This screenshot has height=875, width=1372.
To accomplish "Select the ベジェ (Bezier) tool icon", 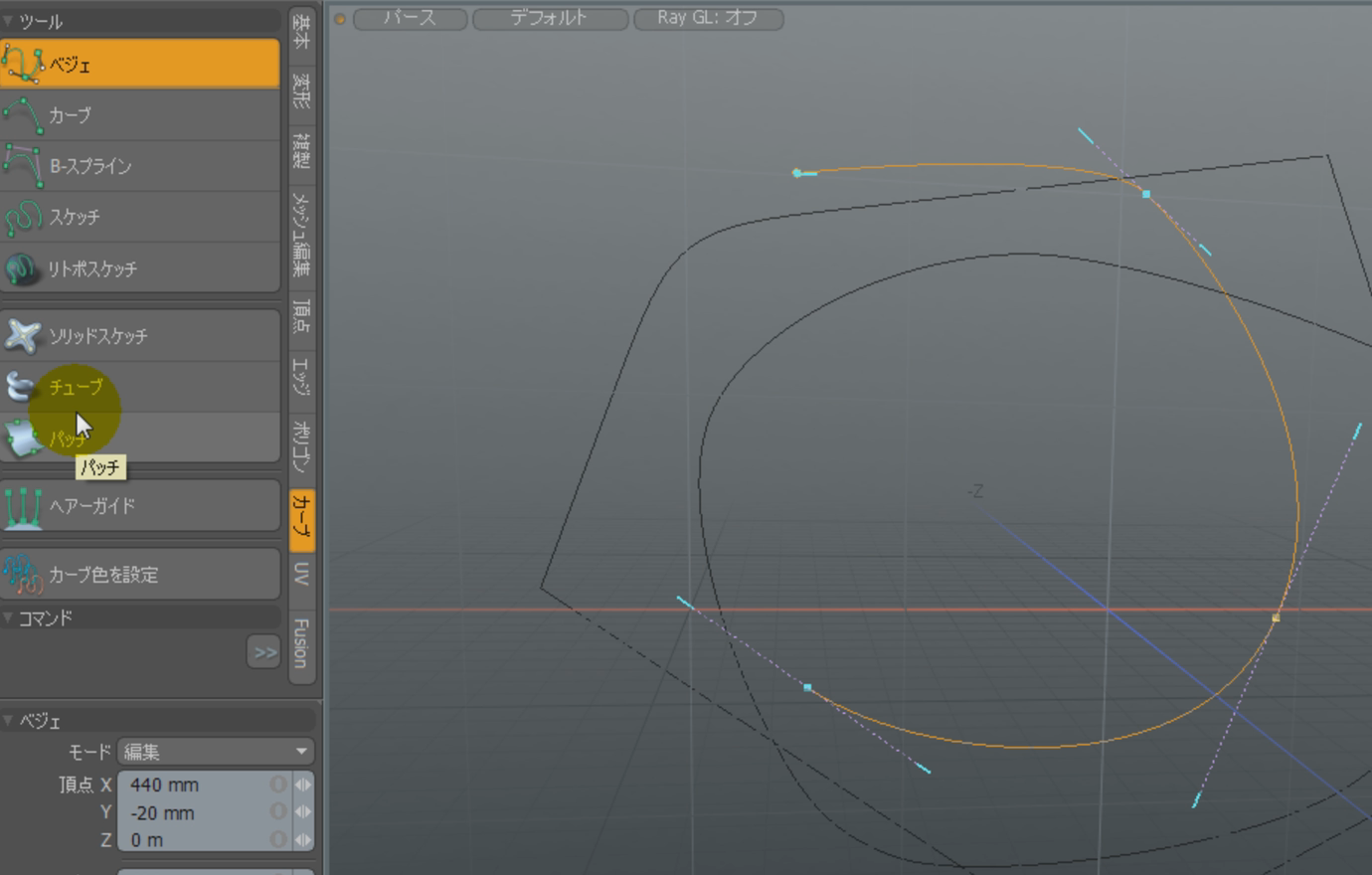I will 22,64.
